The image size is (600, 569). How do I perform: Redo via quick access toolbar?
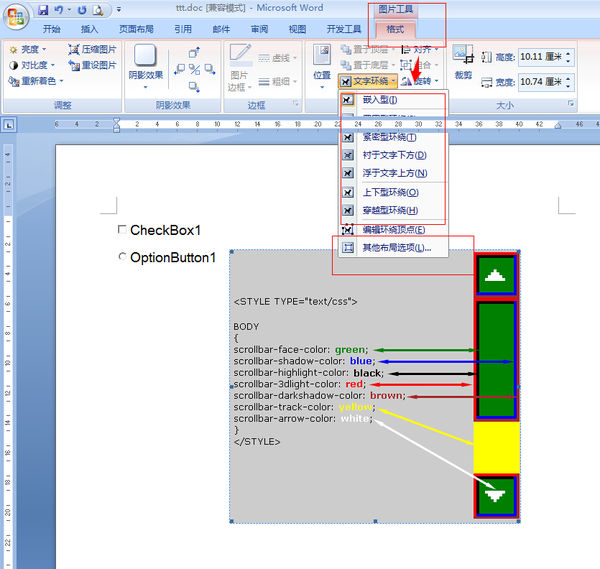point(82,10)
